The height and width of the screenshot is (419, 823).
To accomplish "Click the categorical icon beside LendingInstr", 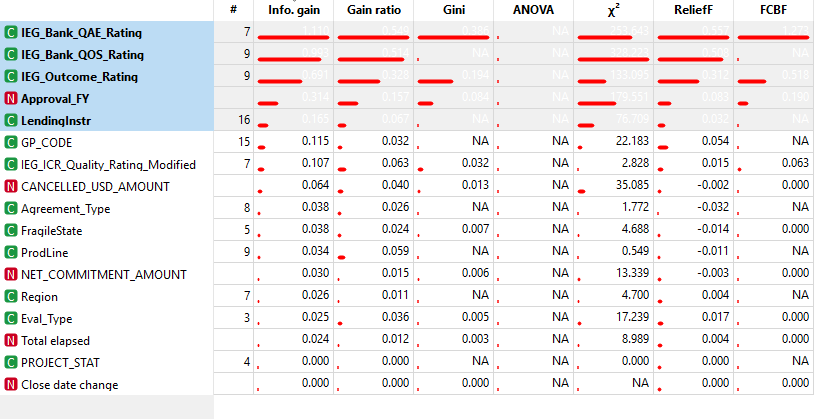I will point(10,121).
